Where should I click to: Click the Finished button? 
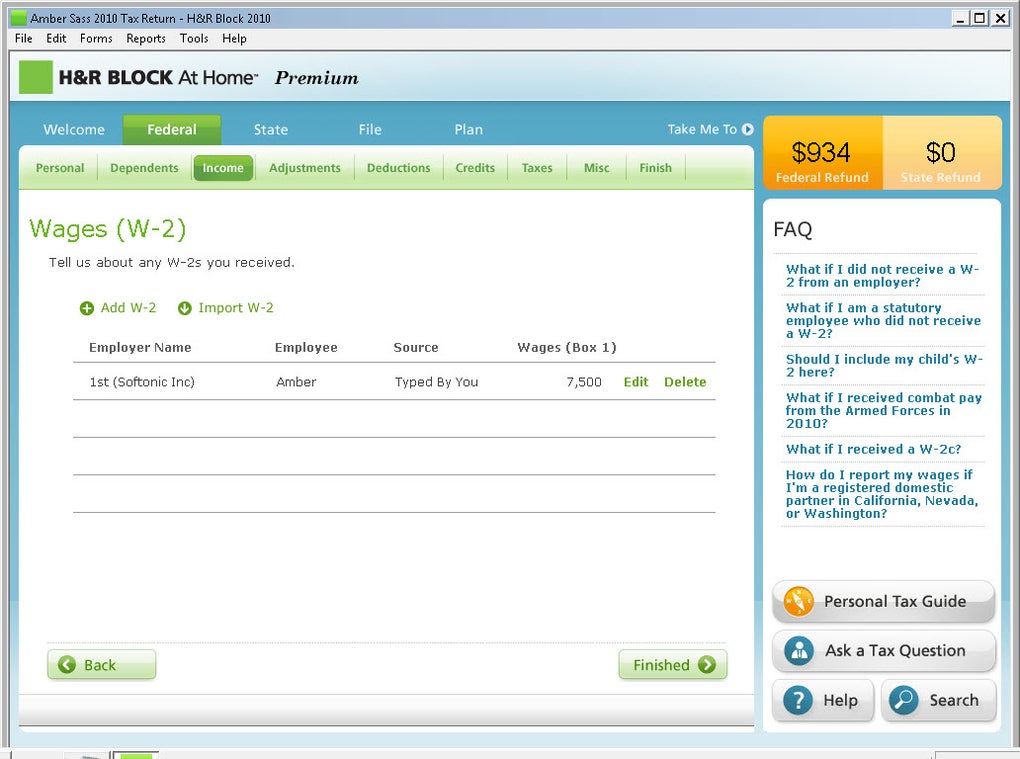pos(673,665)
